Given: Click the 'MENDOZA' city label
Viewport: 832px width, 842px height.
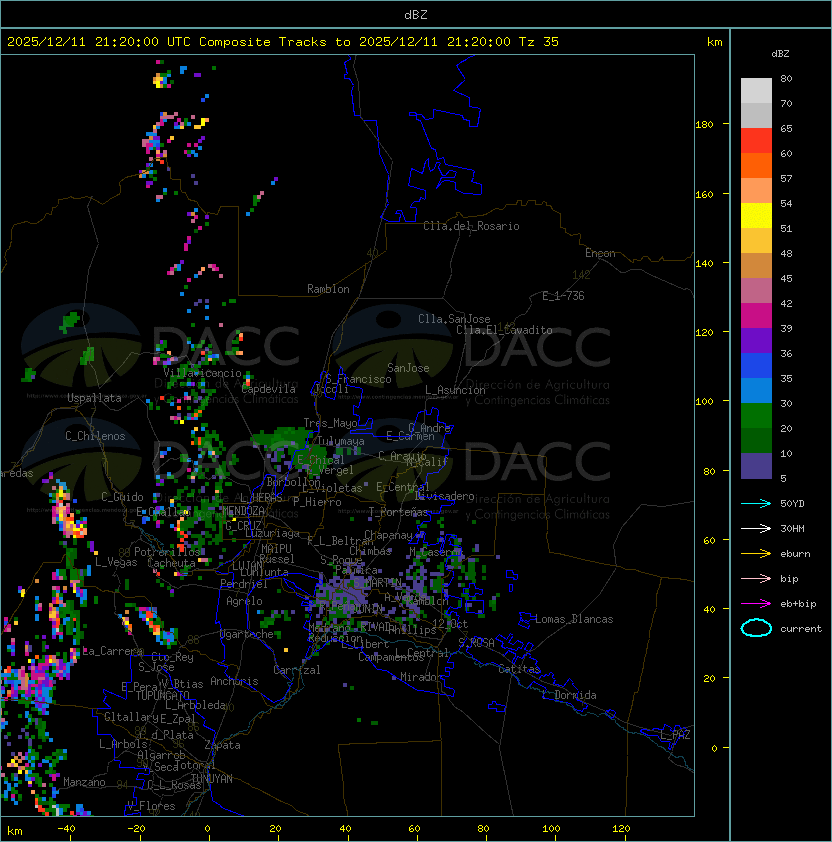Looking at the screenshot, I should [243, 510].
